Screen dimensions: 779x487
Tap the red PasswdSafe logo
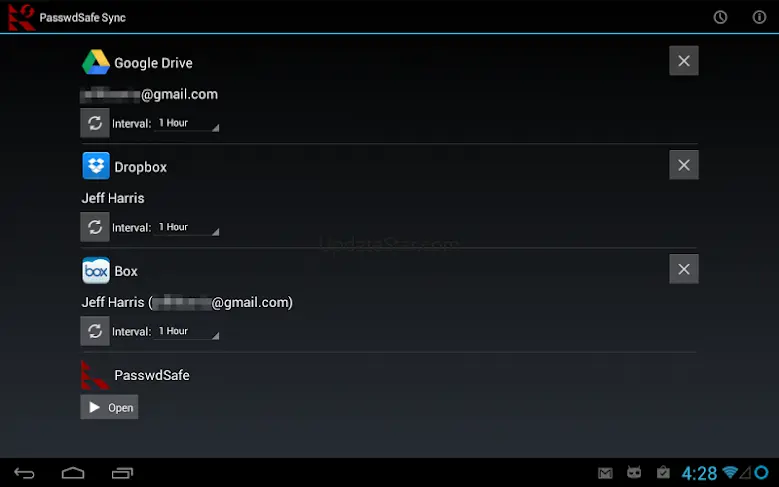tap(94, 375)
